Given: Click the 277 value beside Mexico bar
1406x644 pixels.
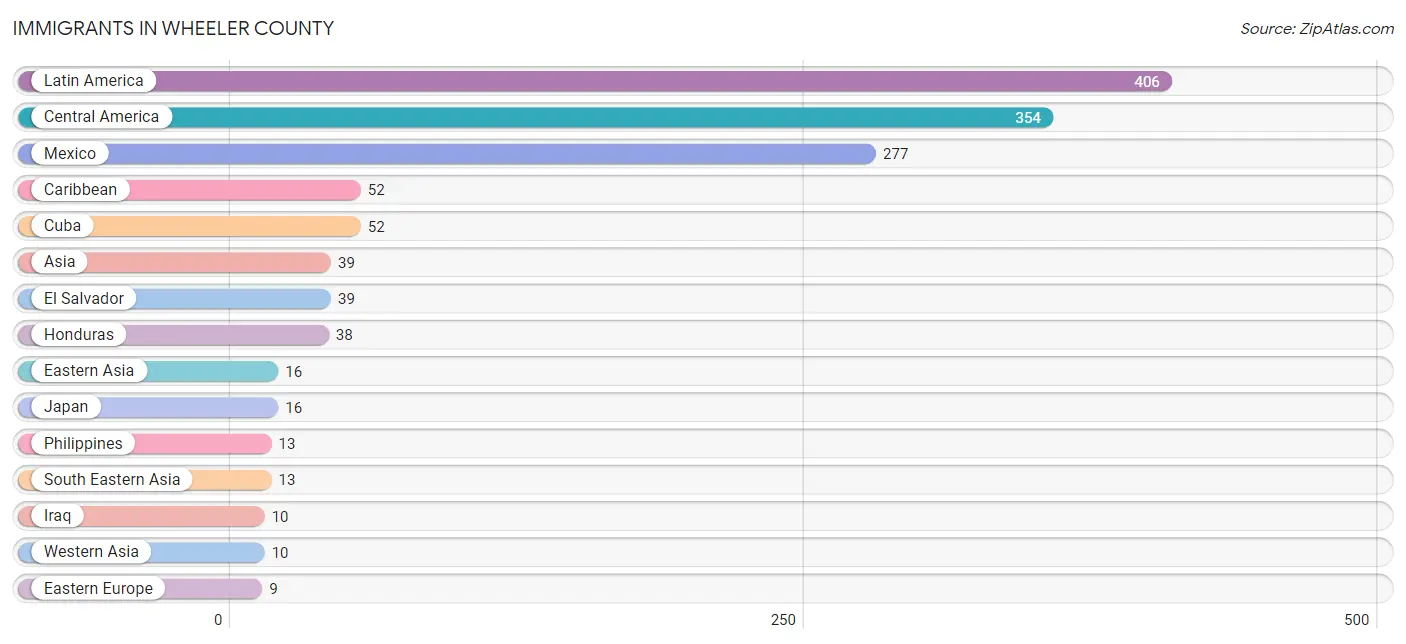Looking at the screenshot, I should tap(896, 154).
